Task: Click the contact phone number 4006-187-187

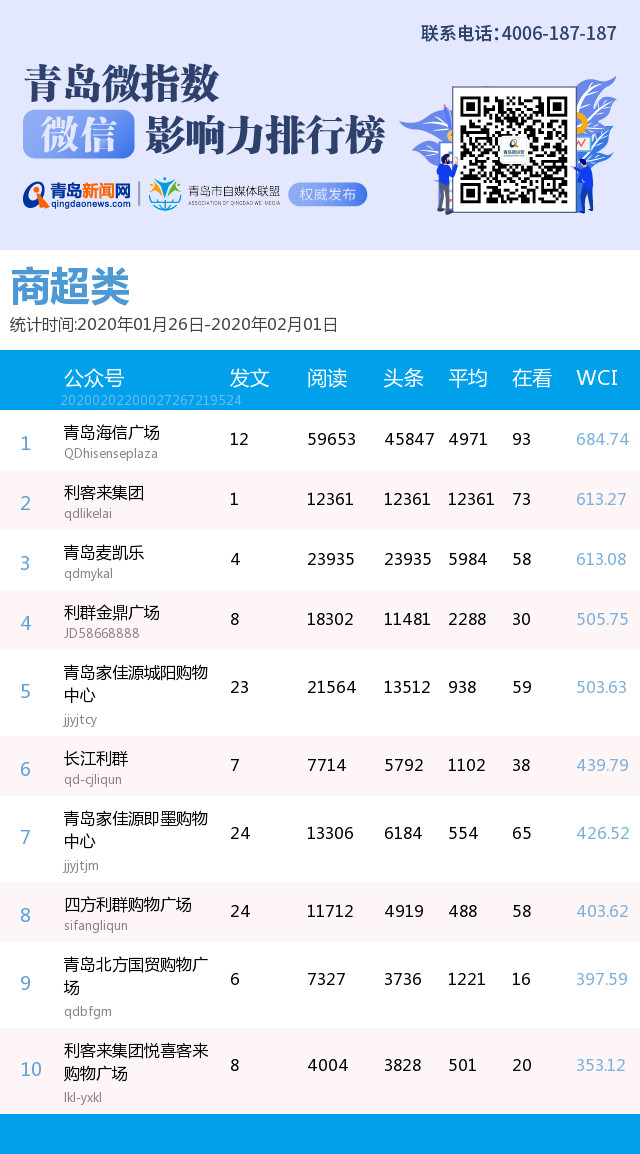Action: click(558, 33)
